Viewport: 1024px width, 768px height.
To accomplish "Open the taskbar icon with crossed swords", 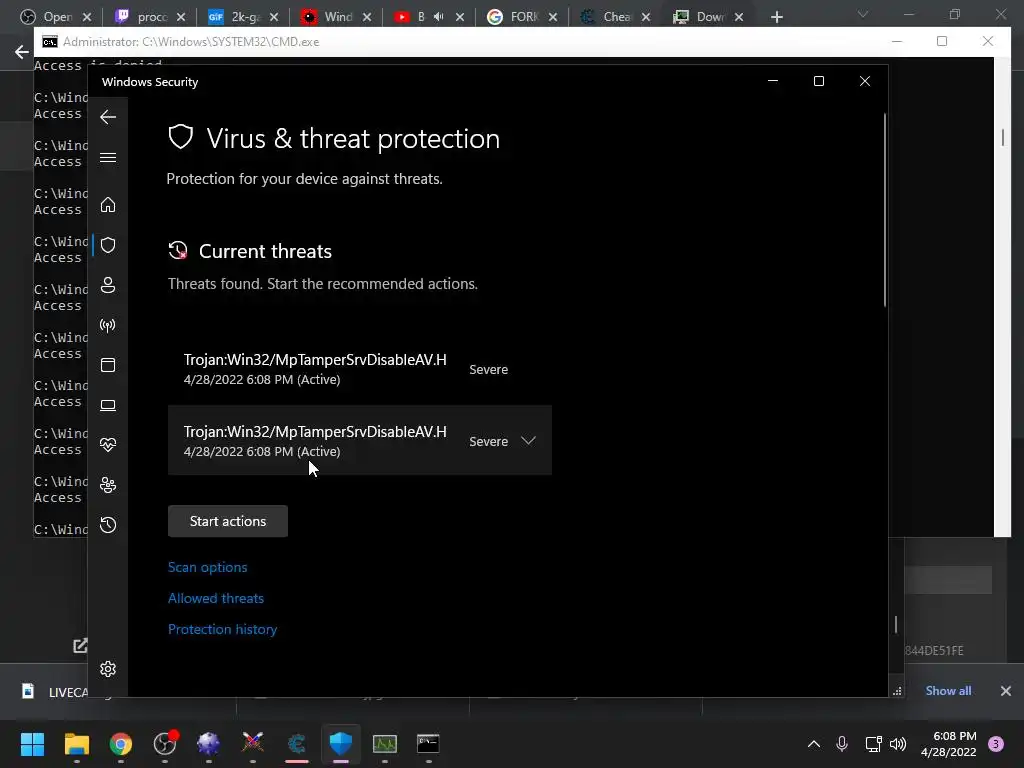I will point(253,744).
